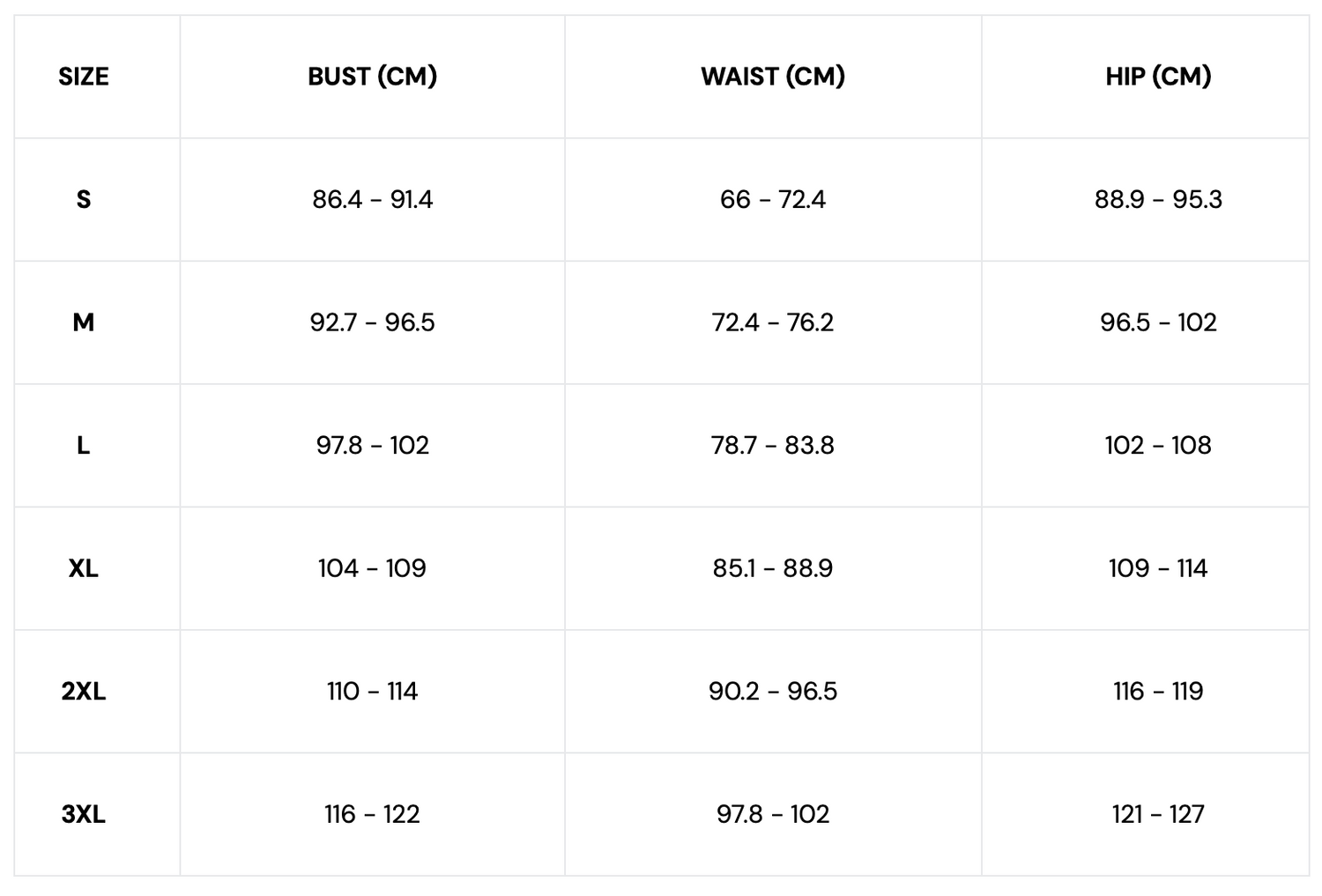Viewport: 1322px width, 896px height.
Task: Click hip value 88.9 – 95.3
Action: 1158,200
